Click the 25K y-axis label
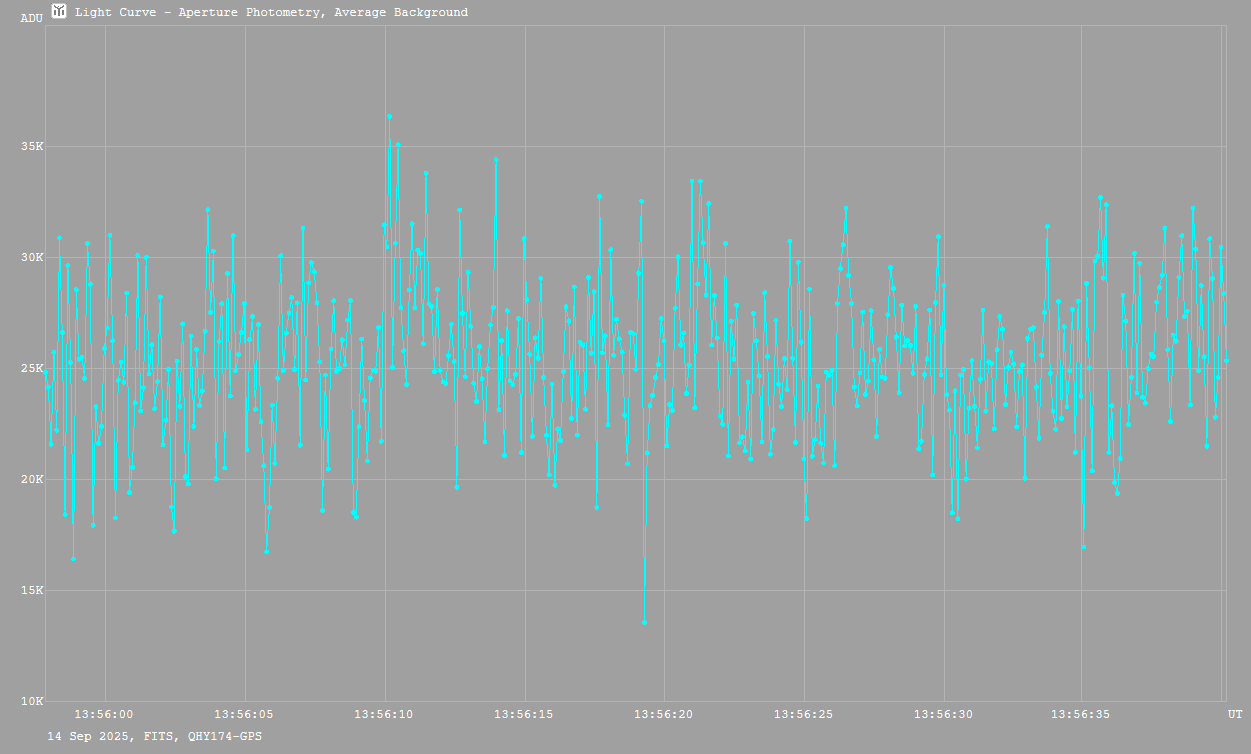The width and height of the screenshot is (1251, 754). (x=33, y=369)
